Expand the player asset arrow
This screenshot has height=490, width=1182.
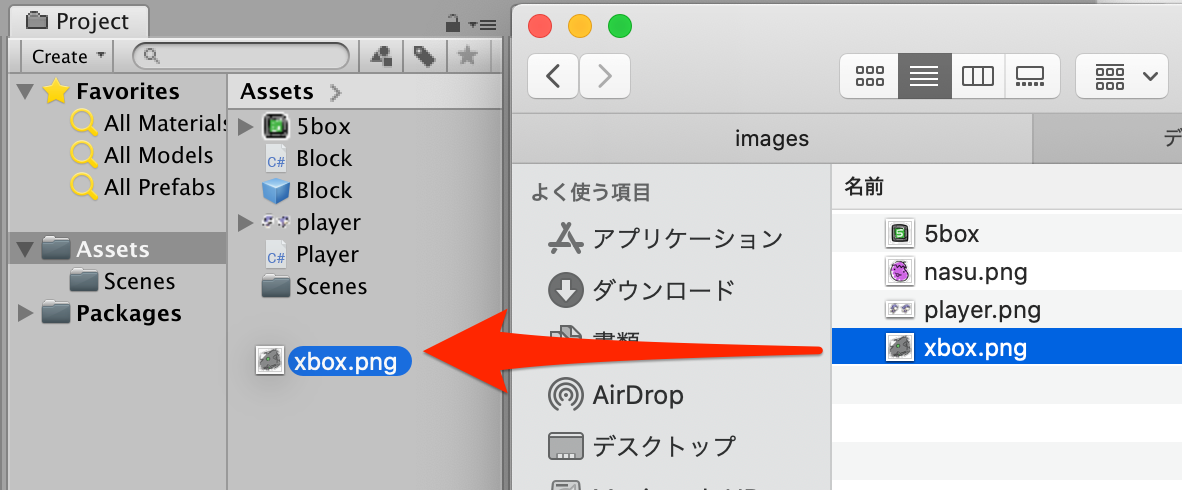(246, 223)
